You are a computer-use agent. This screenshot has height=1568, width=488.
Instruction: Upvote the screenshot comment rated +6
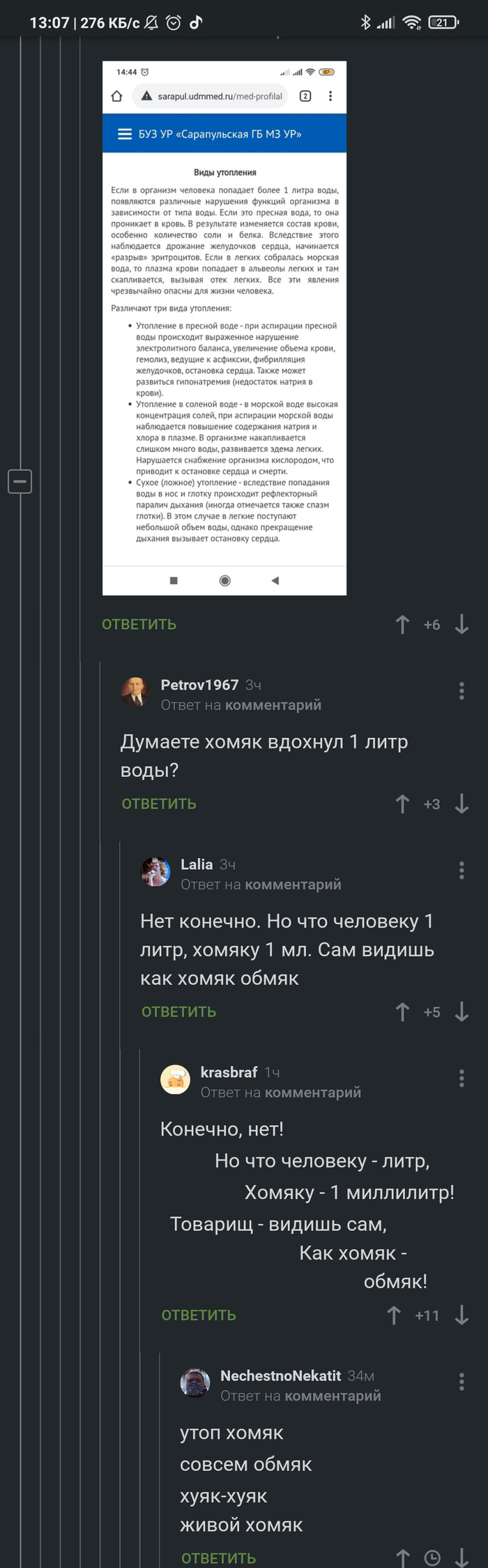(x=402, y=625)
